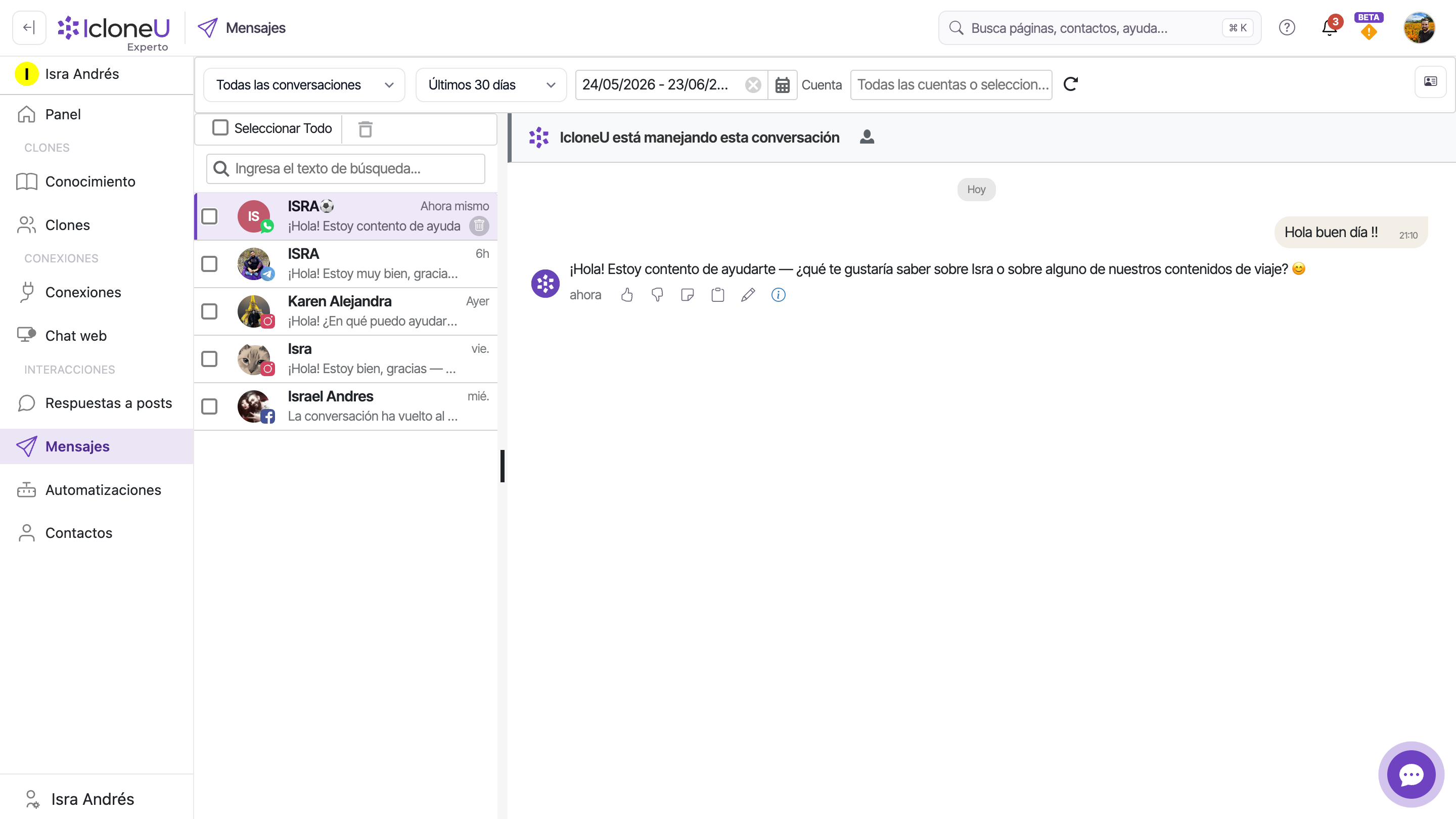Expand the Últimos 30 días dropdown

tap(490, 85)
